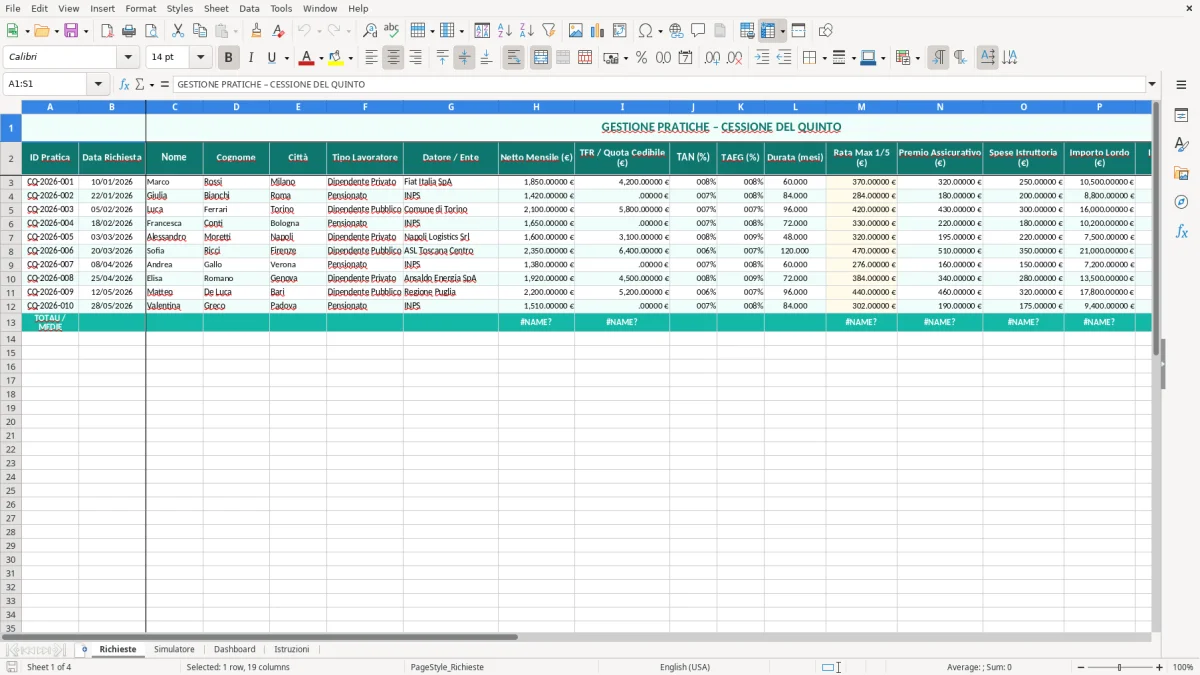This screenshot has height=675, width=1200.
Task: Click the 100% zoom level
Action: (x=1183, y=667)
